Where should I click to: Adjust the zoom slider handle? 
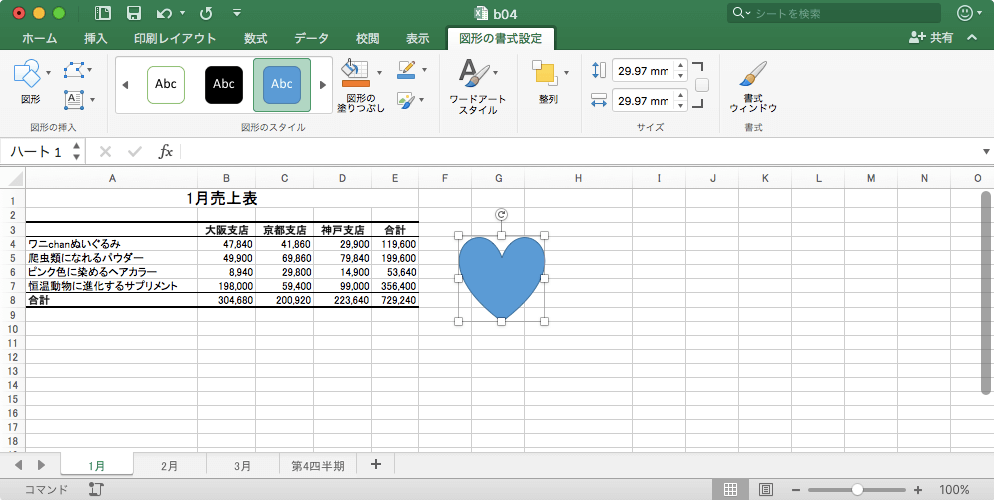pos(857,490)
